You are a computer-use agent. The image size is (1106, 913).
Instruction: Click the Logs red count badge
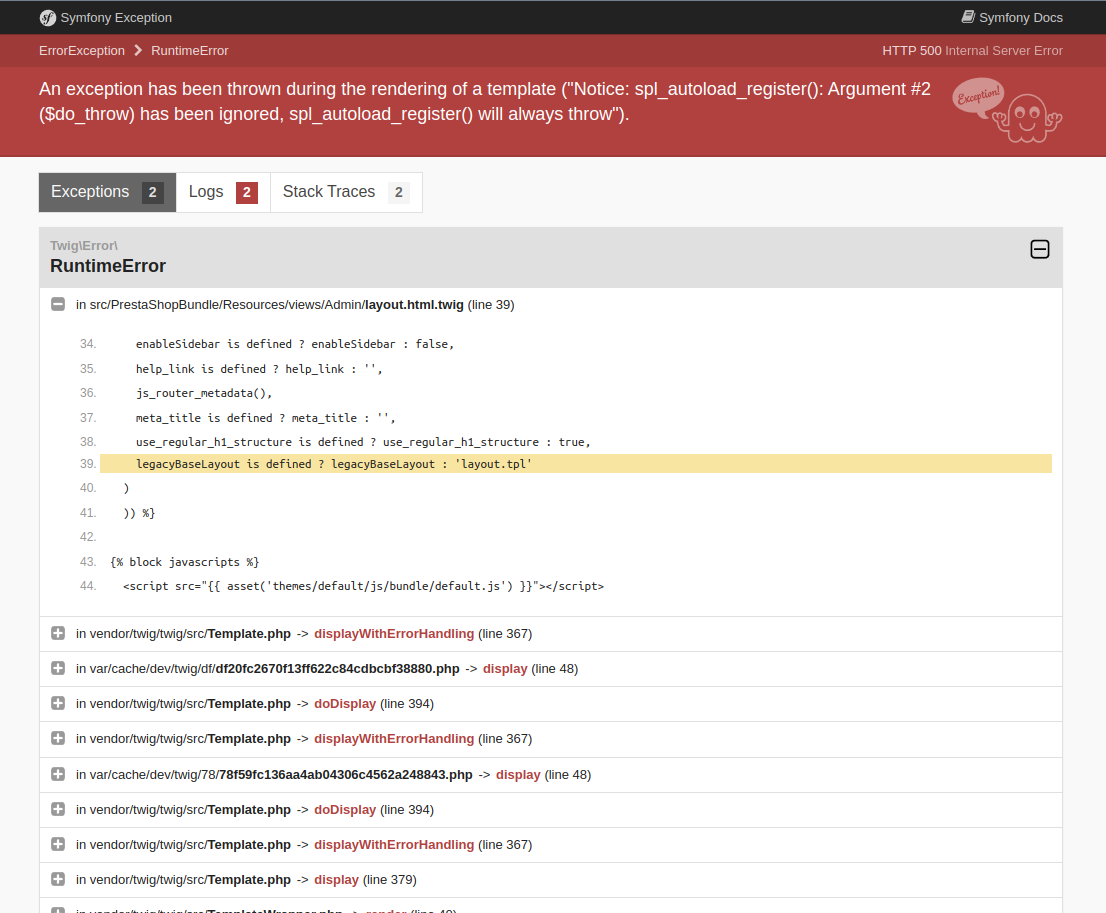247,193
